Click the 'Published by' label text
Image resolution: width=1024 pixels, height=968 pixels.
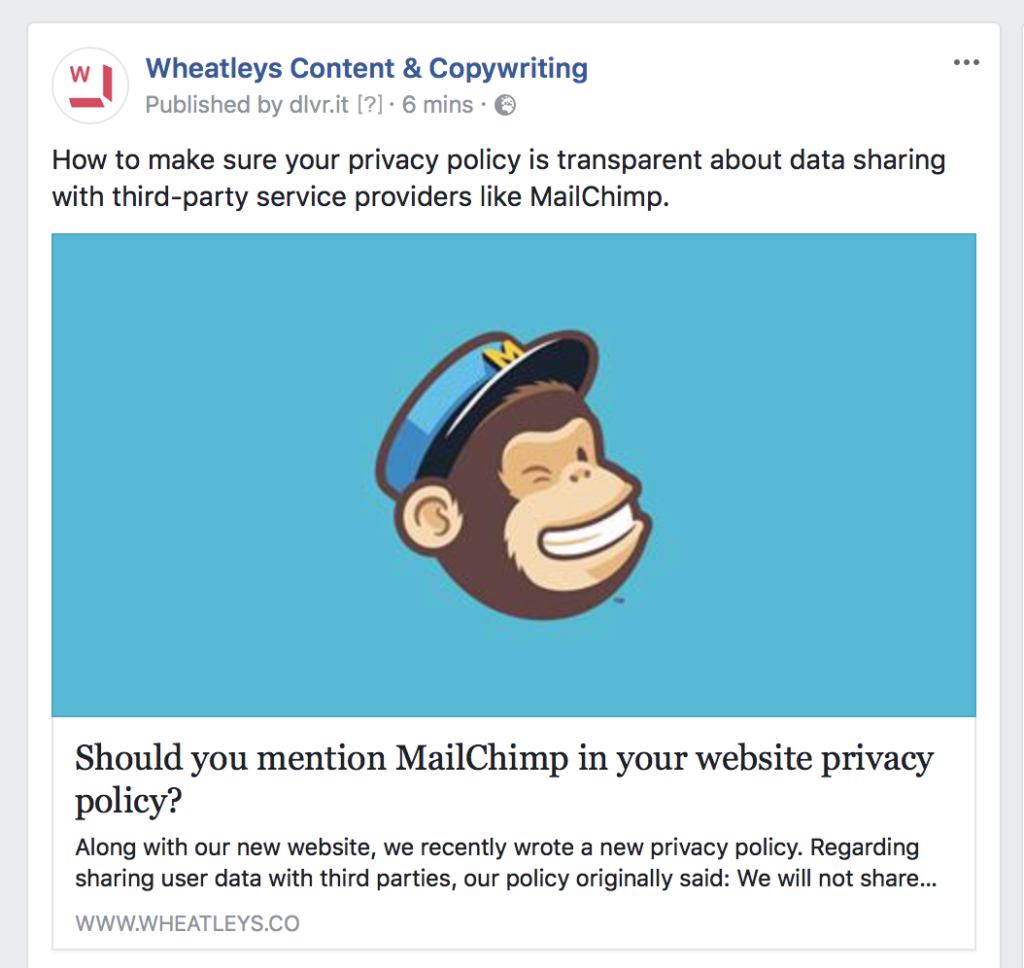(214, 105)
